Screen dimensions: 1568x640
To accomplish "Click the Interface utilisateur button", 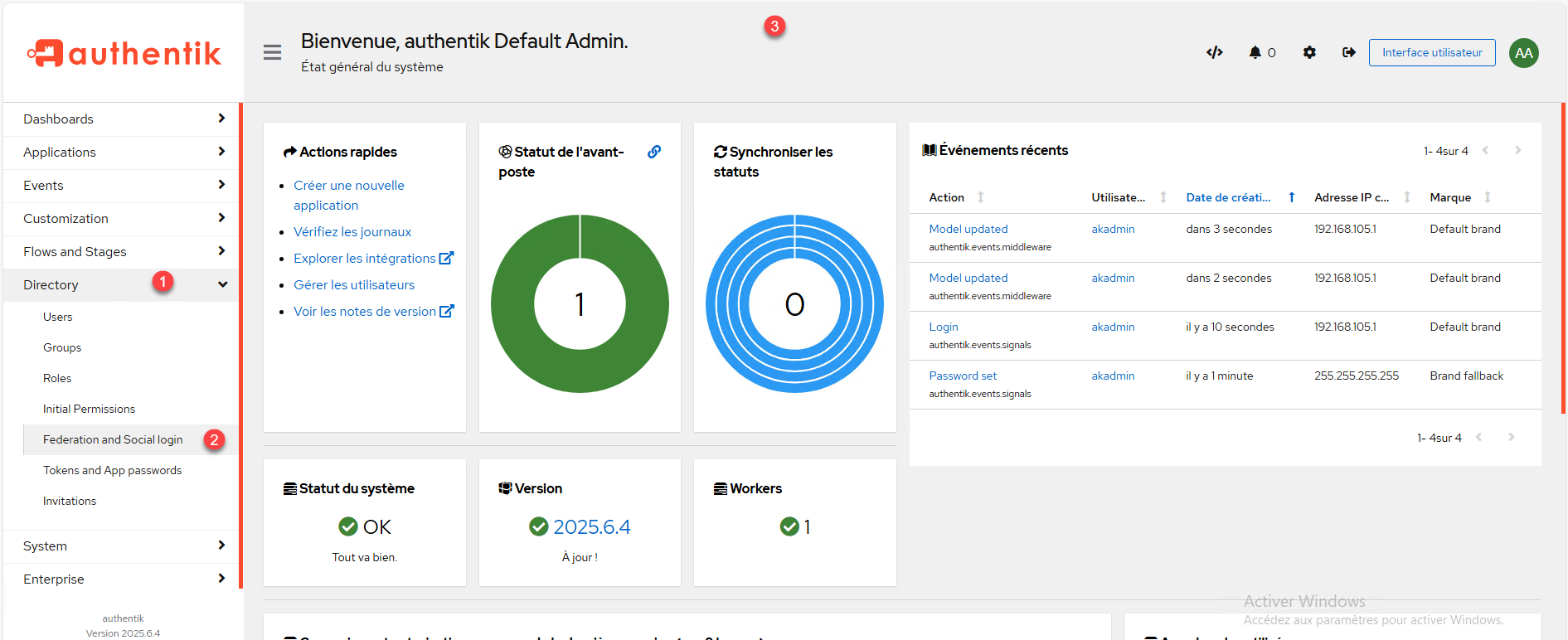I will [1431, 52].
